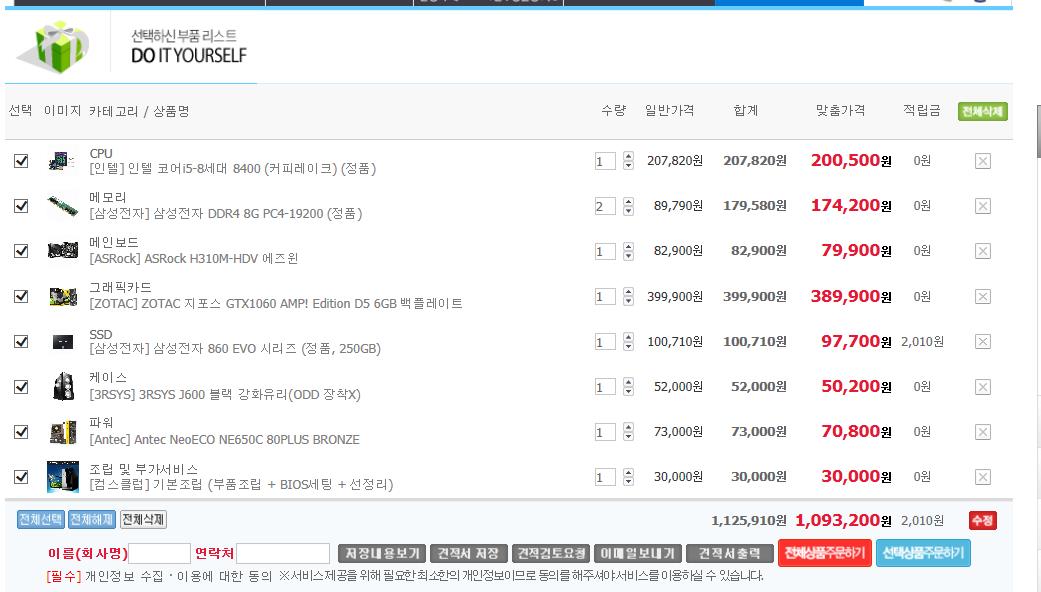Open the 삼성전자 860 EVO 시리즈 product link

(x=235, y=350)
